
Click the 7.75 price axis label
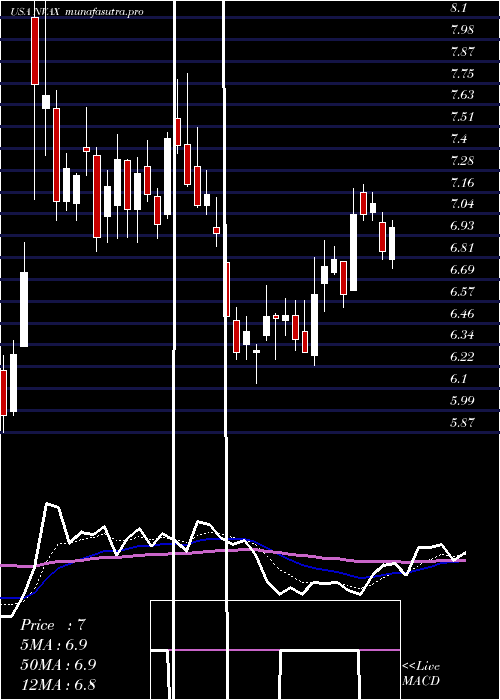tap(462, 74)
